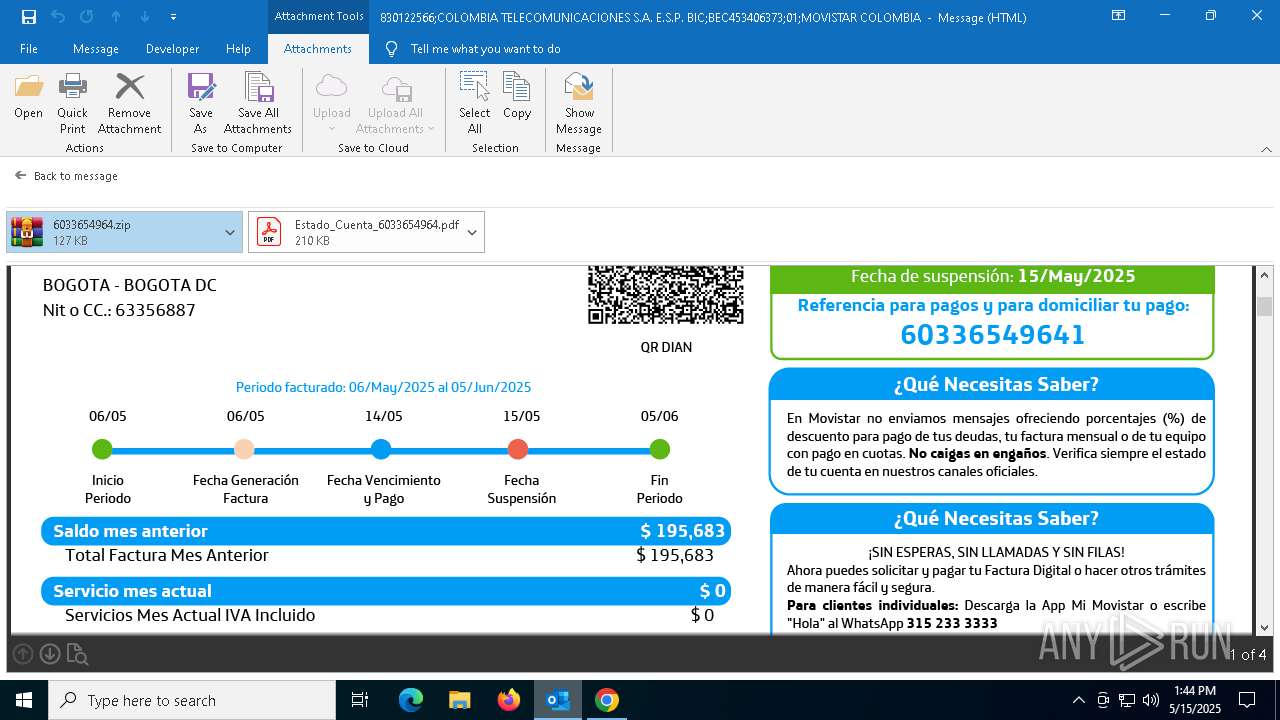Click the volume speaker tray icon

click(x=1151, y=700)
